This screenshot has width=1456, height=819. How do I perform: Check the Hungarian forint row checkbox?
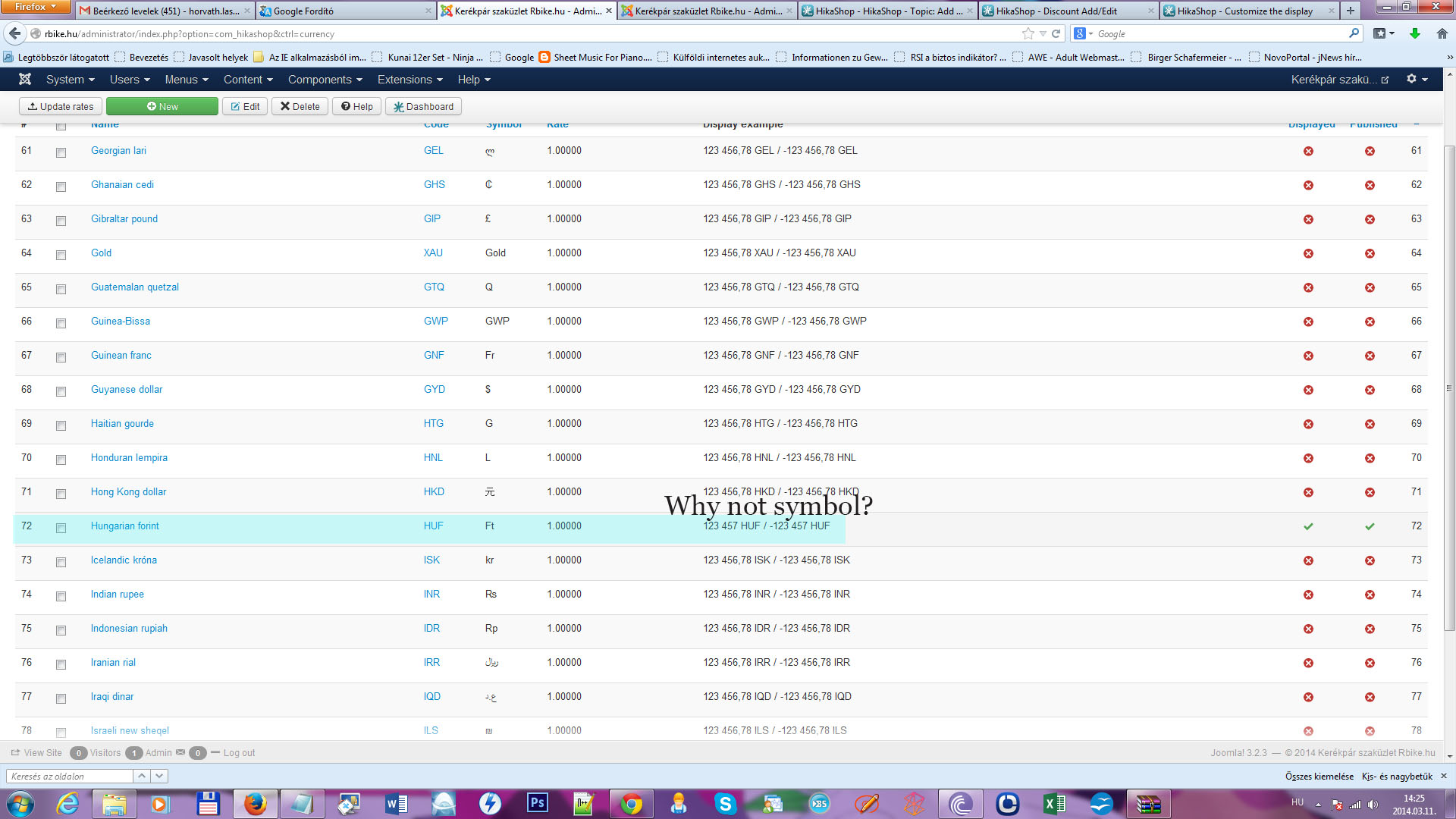pos(61,528)
